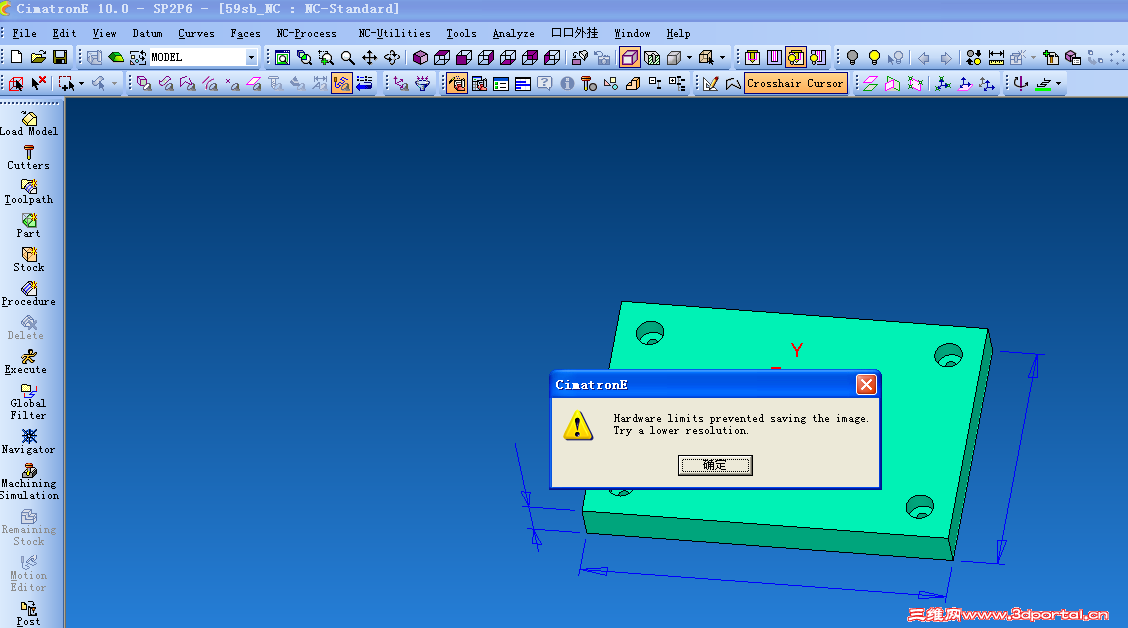
Task: Click the yellow light bulb icon
Action: click(874, 58)
